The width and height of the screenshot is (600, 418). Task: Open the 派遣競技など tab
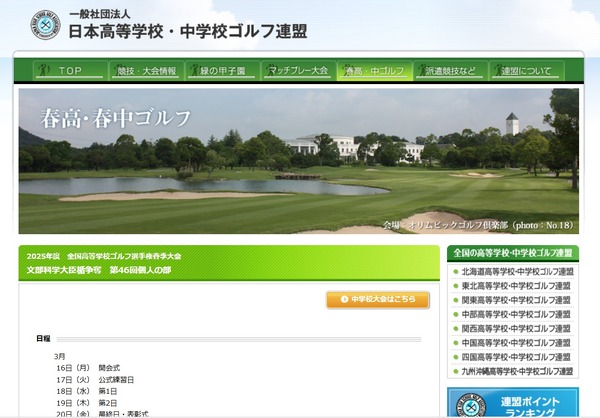451,70
